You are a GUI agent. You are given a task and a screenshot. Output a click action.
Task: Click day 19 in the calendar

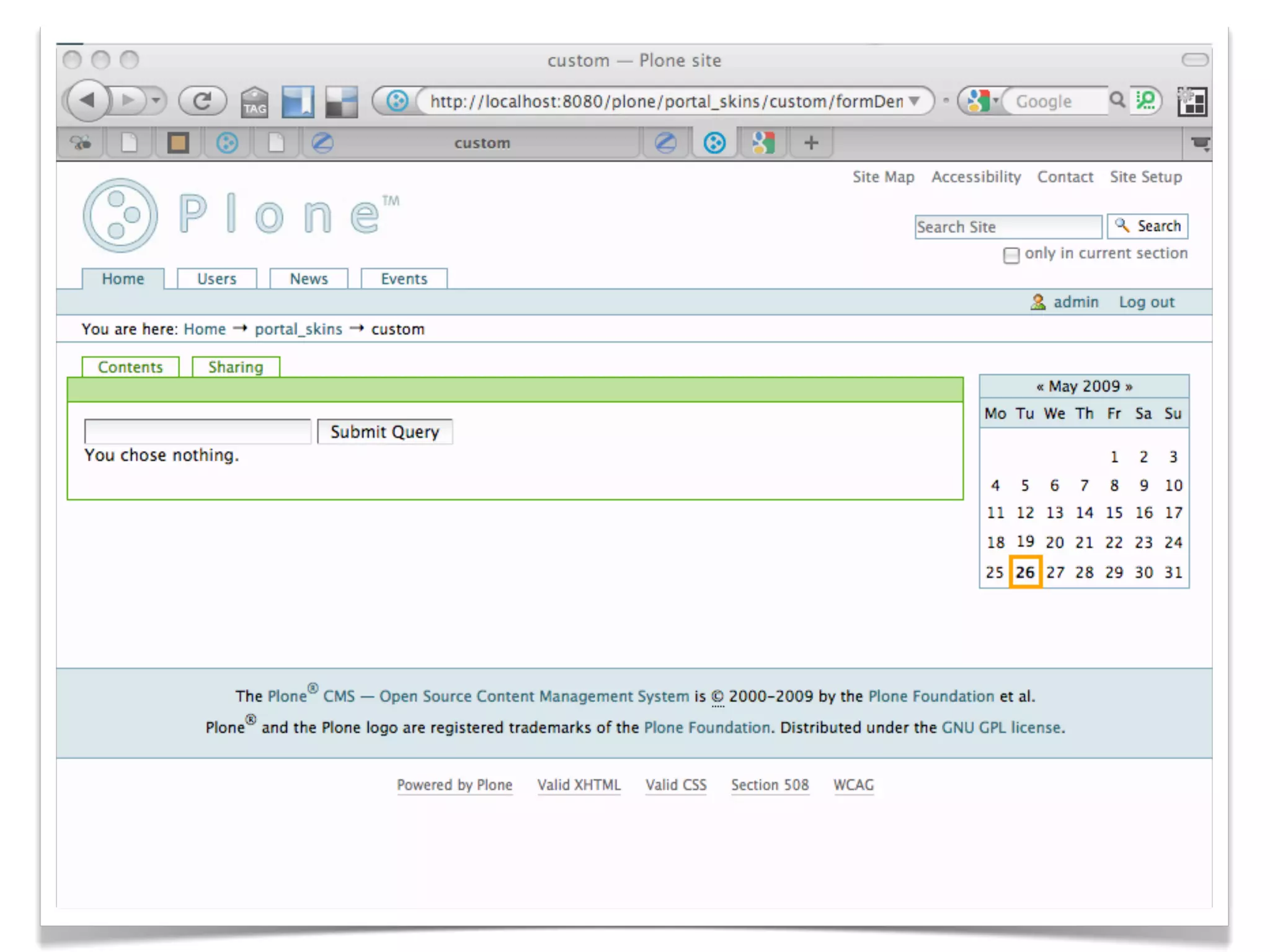[x=1025, y=542]
